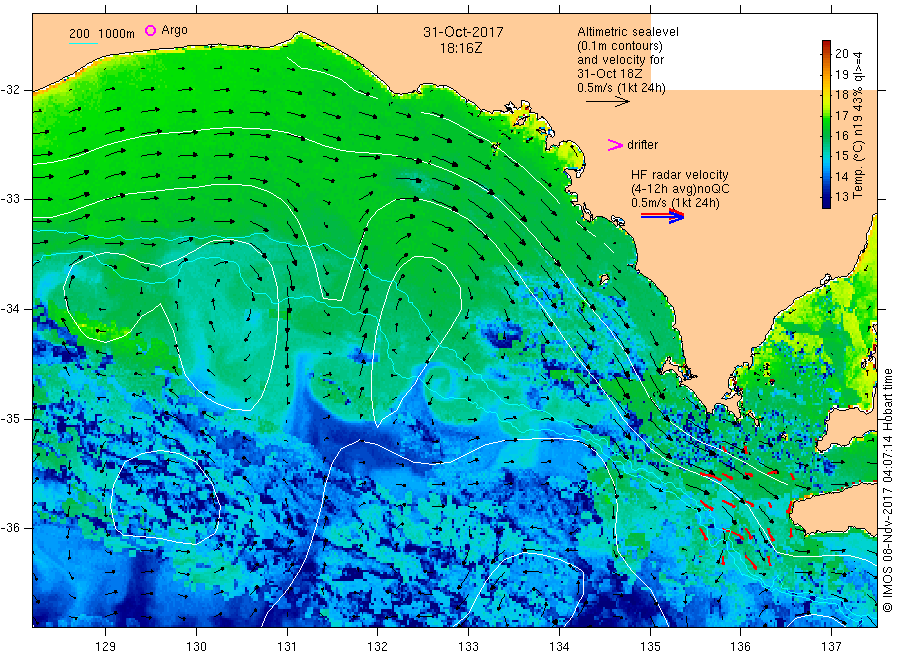Click the '134' longitude axis label
This screenshot has height=660, width=900.
[559, 646]
